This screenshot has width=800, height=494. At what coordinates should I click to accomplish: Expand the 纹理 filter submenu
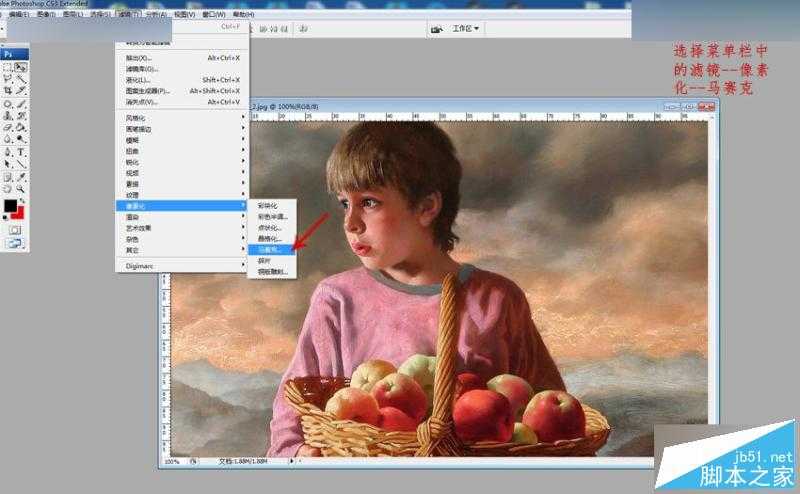point(182,195)
